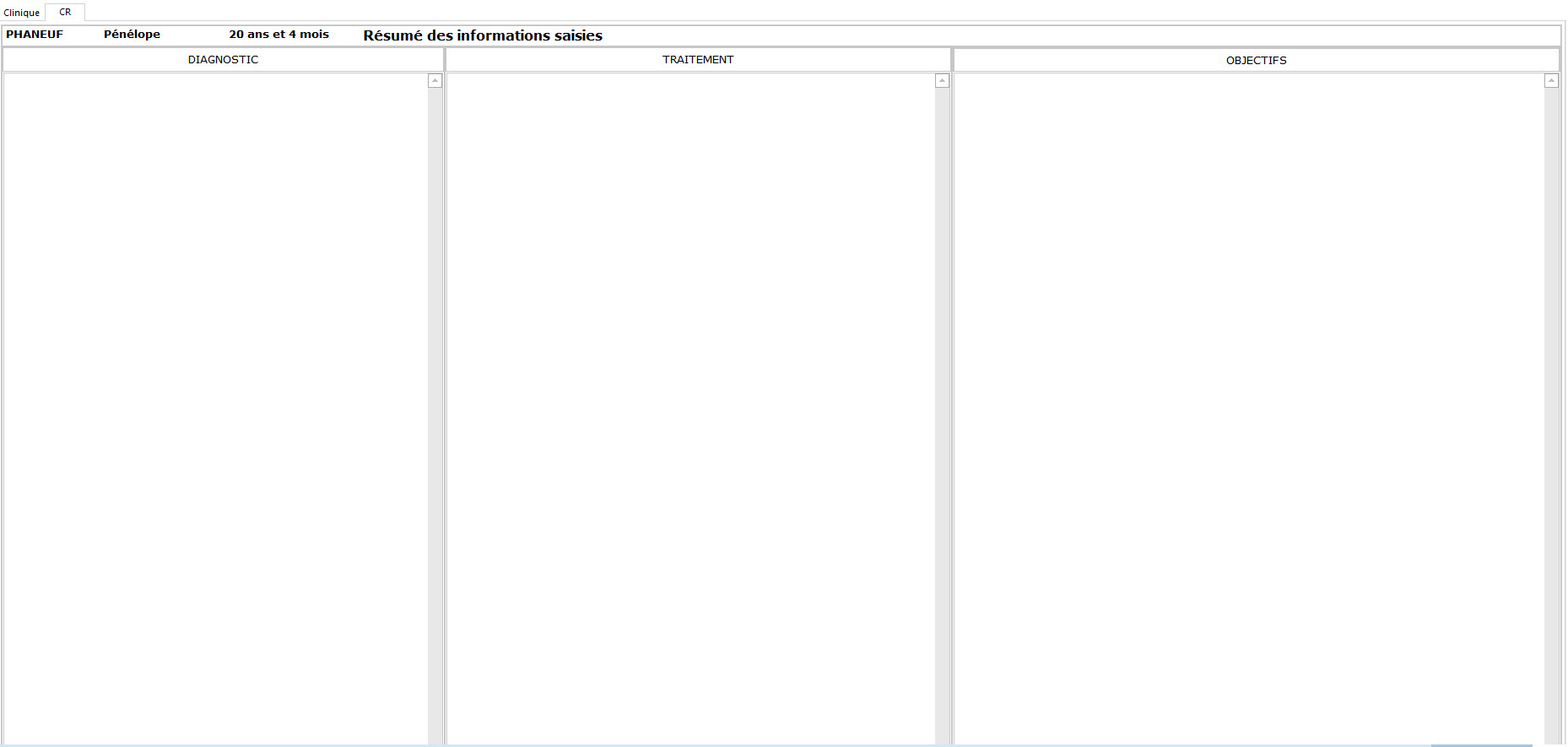Switch to the Clinique tab
The image size is (1568, 747).
(x=22, y=13)
